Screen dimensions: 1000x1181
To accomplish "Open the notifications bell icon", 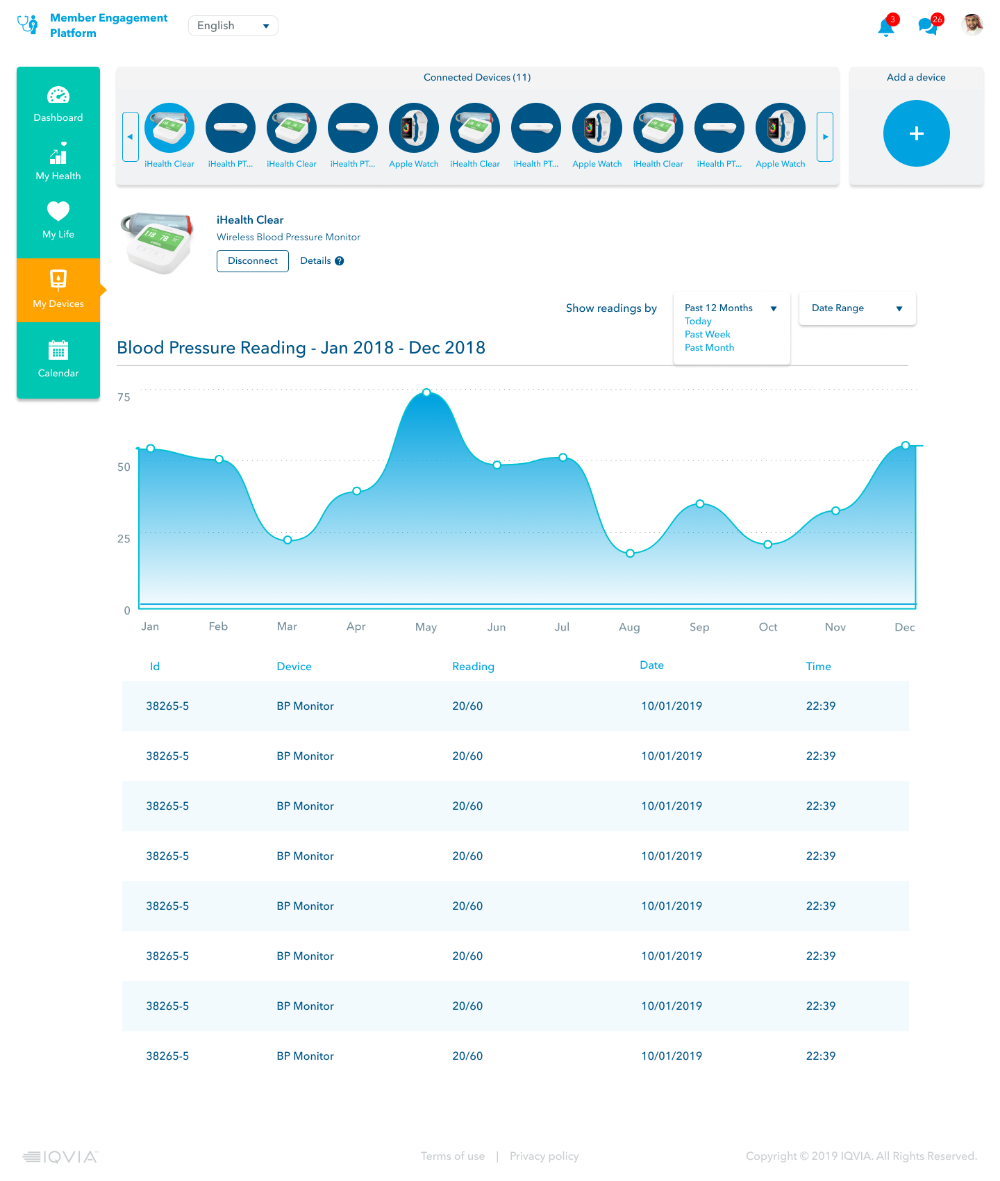I will point(886,27).
